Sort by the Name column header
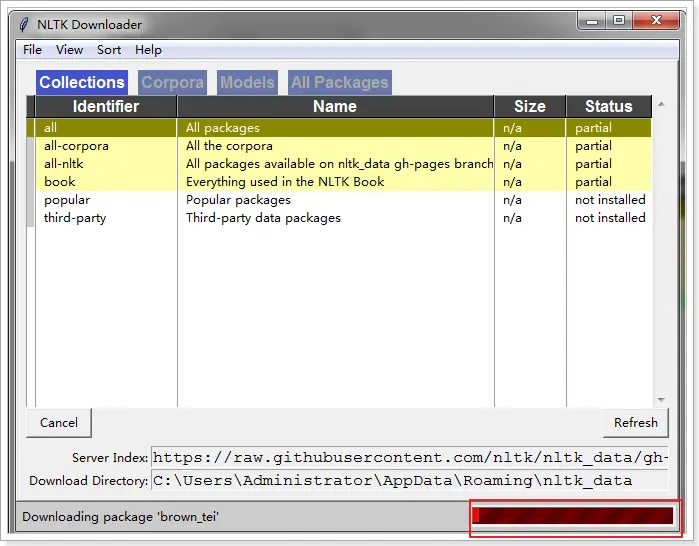The height and width of the screenshot is (546, 699). (335, 107)
